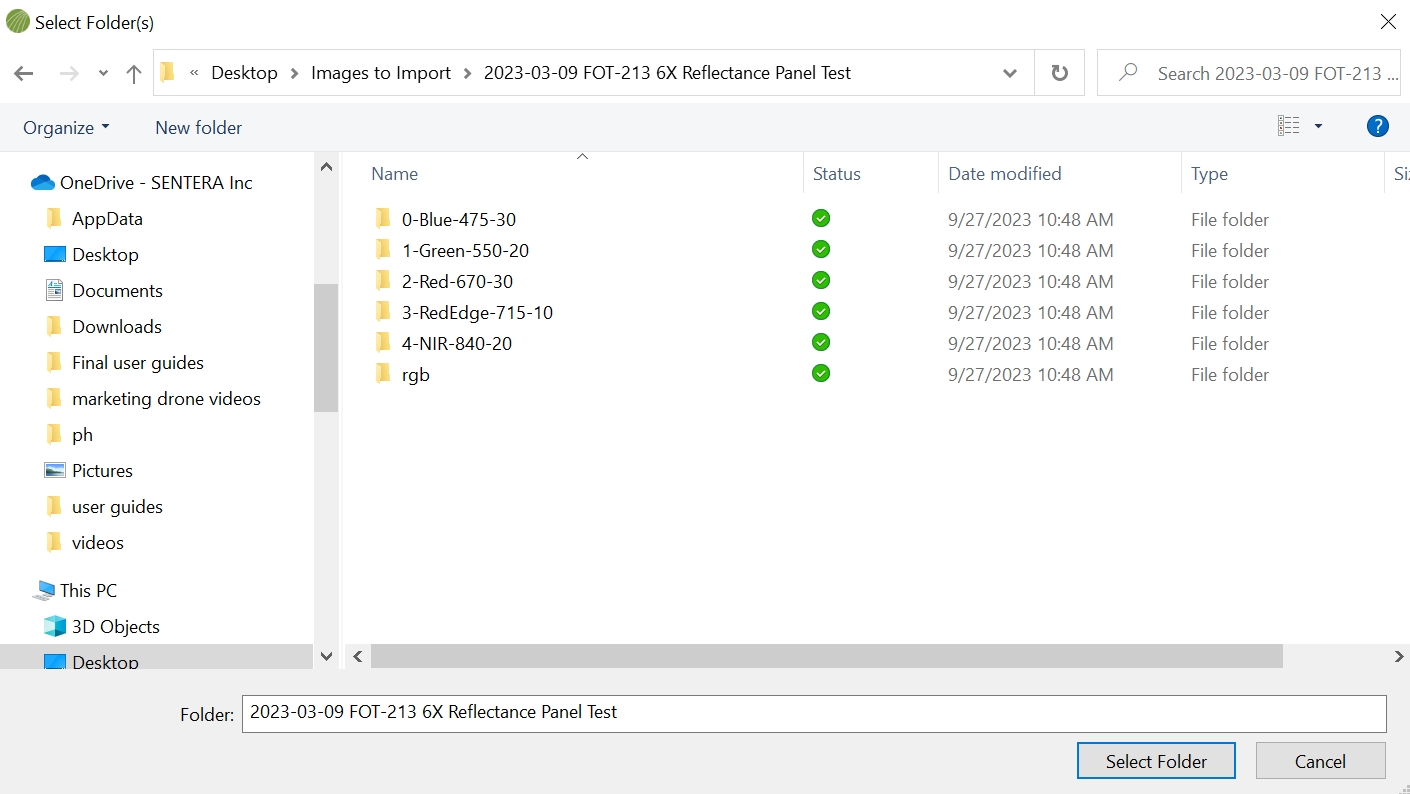Go up one folder level
The width and height of the screenshot is (1410, 794).
pyautogui.click(x=134, y=73)
